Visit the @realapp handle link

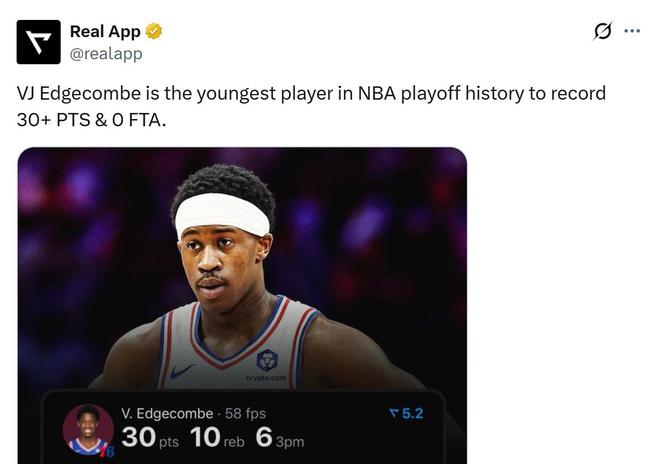(105, 53)
